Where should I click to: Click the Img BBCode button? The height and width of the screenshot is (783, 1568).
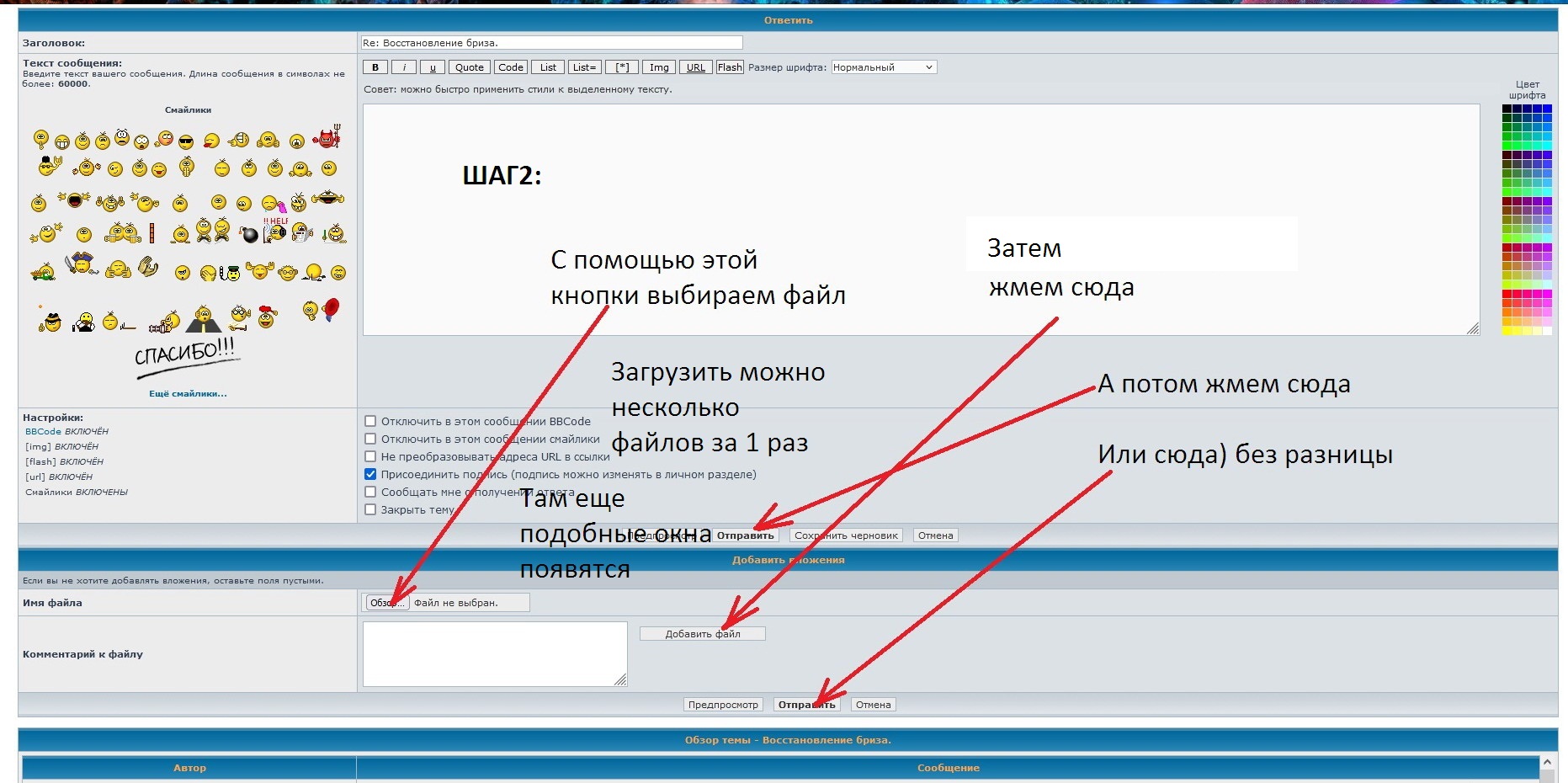(659, 67)
